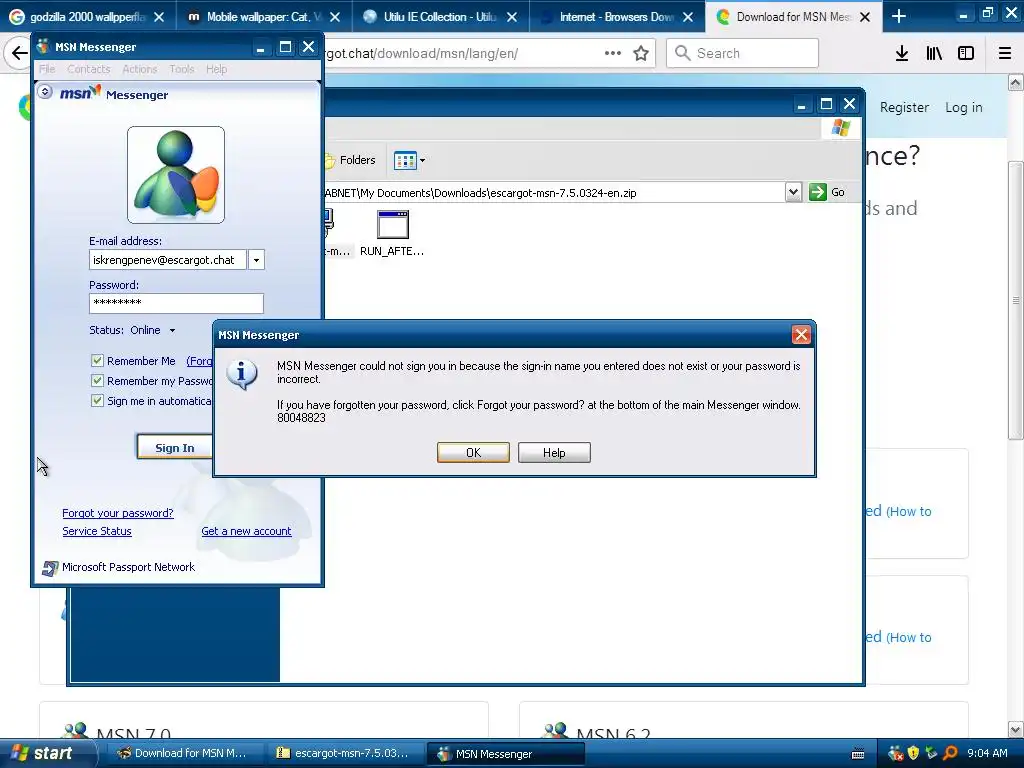This screenshot has width=1024, height=768.
Task: Close the Mobile wallpaper browser tab
Action: (335, 17)
